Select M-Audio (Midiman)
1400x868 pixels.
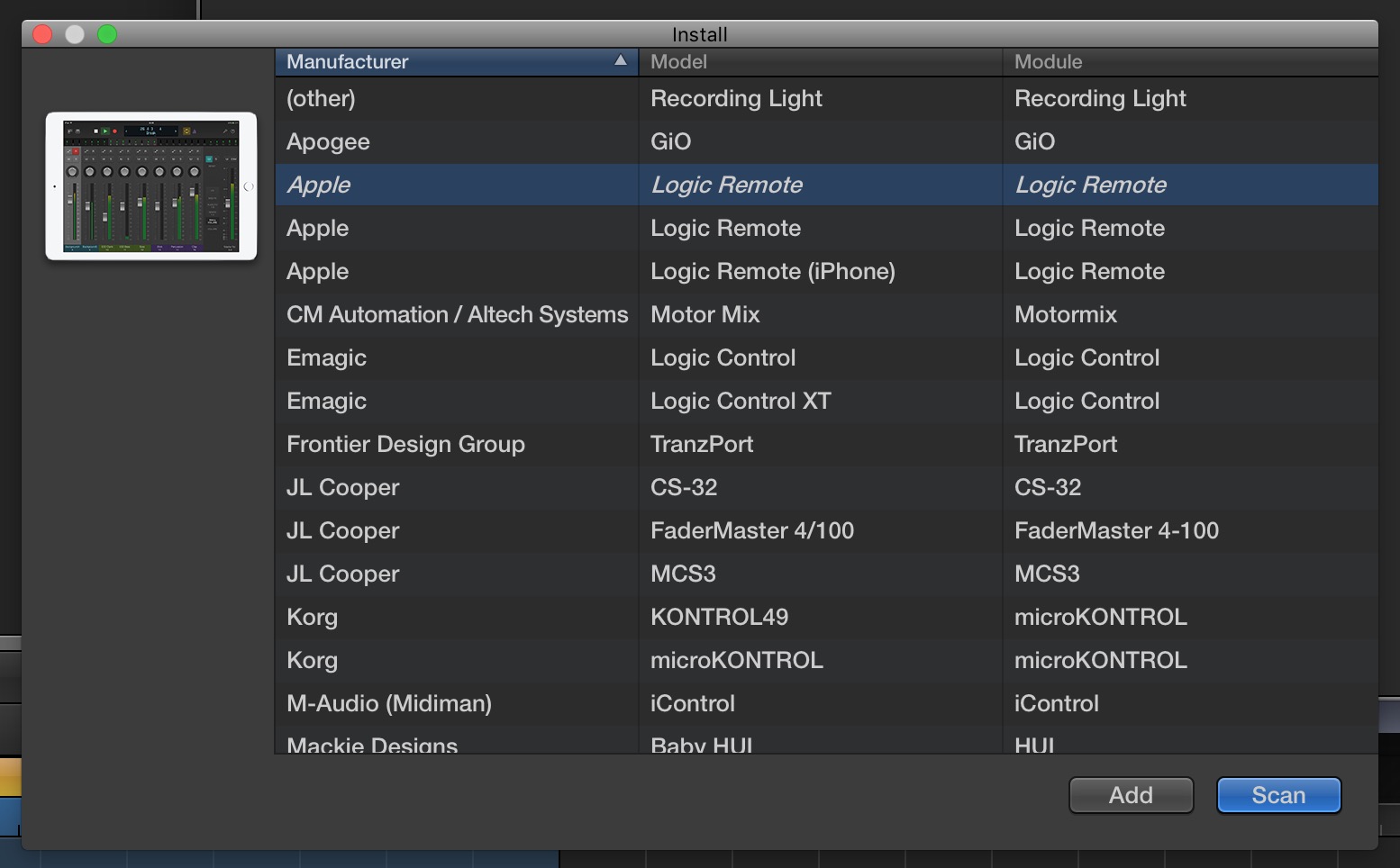click(x=388, y=703)
